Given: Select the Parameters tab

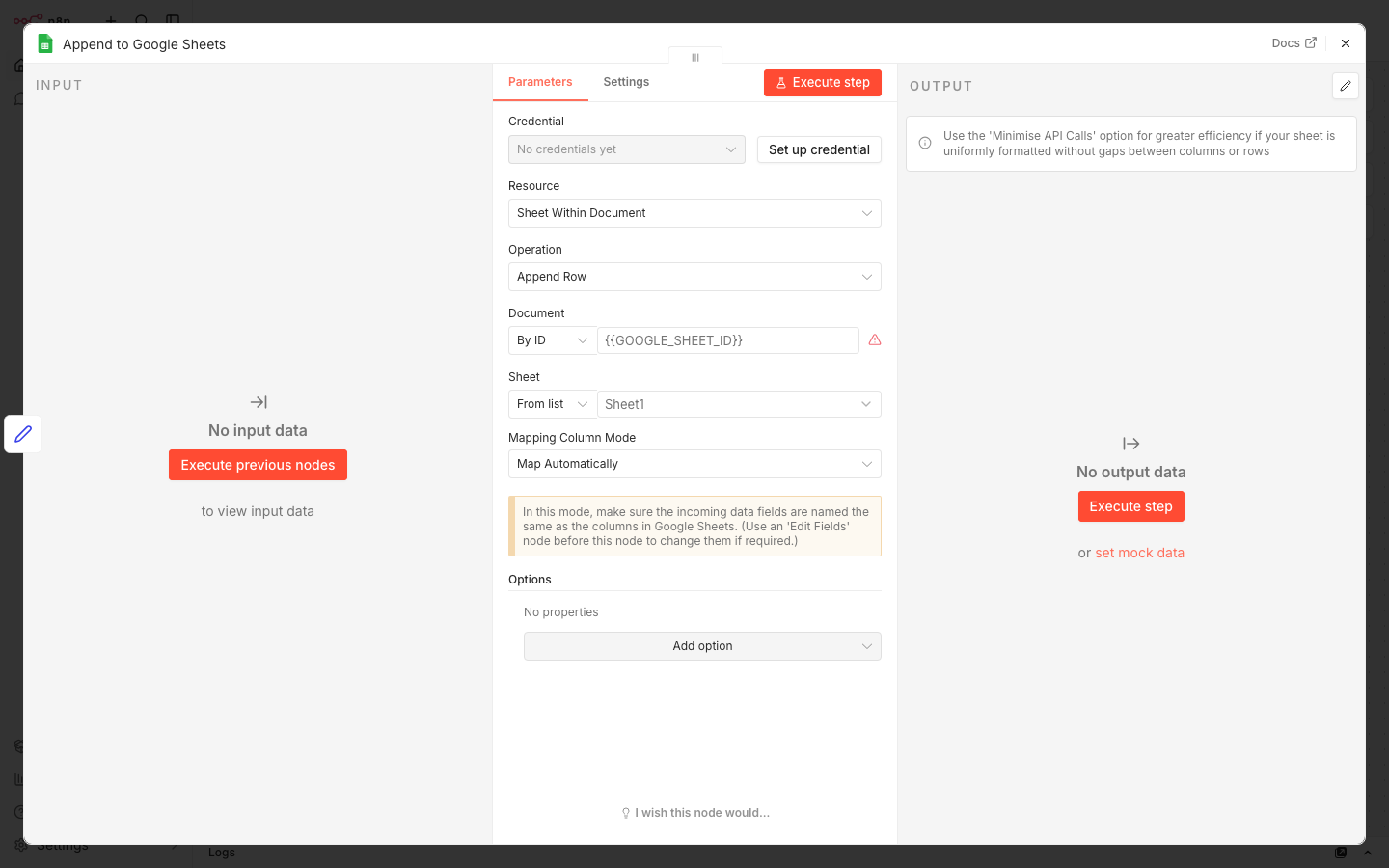Looking at the screenshot, I should pyautogui.click(x=540, y=82).
